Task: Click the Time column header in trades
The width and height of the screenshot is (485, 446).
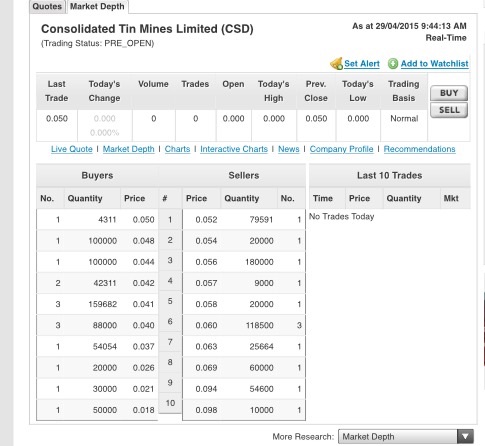Action: click(x=323, y=198)
